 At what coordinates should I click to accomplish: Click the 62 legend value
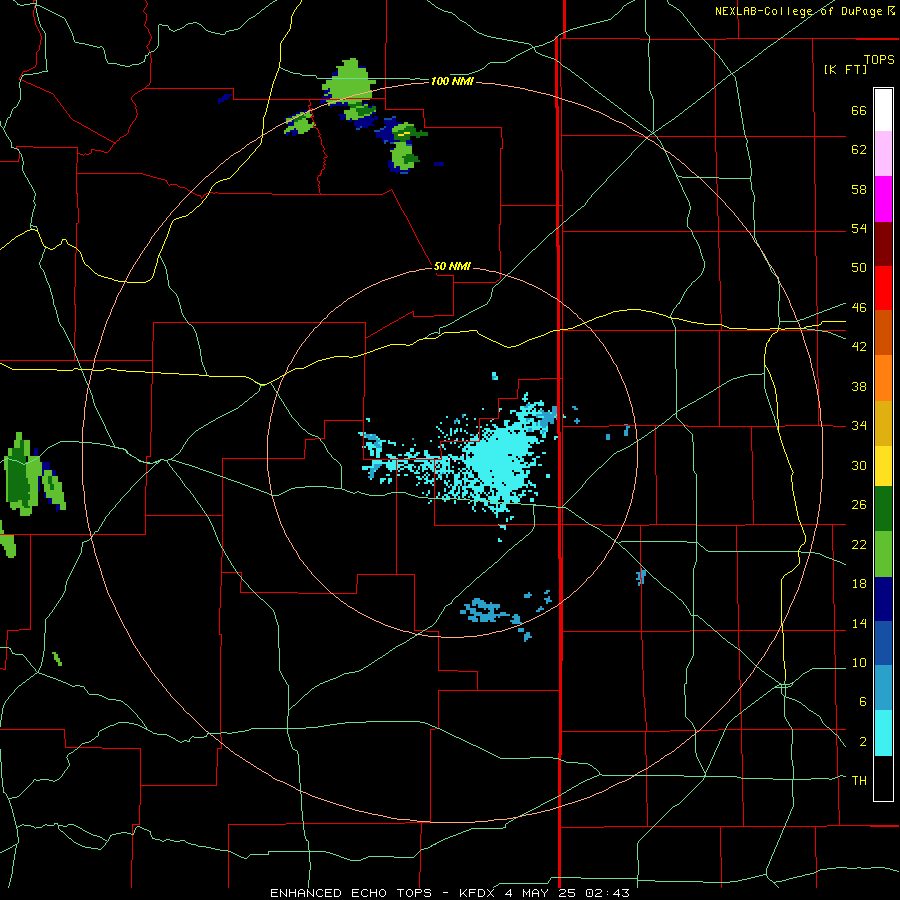[x=859, y=150]
